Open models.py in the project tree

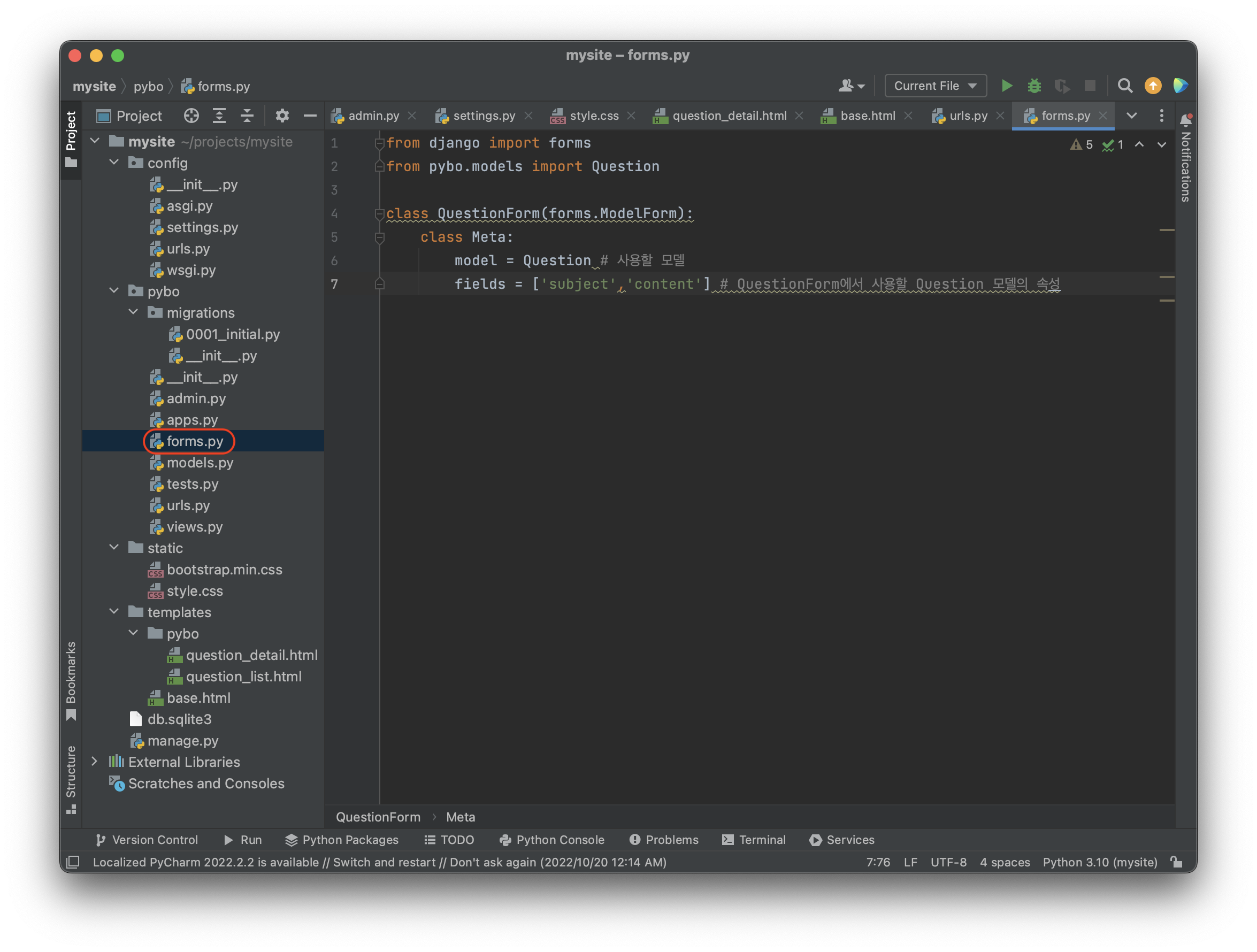pos(200,463)
